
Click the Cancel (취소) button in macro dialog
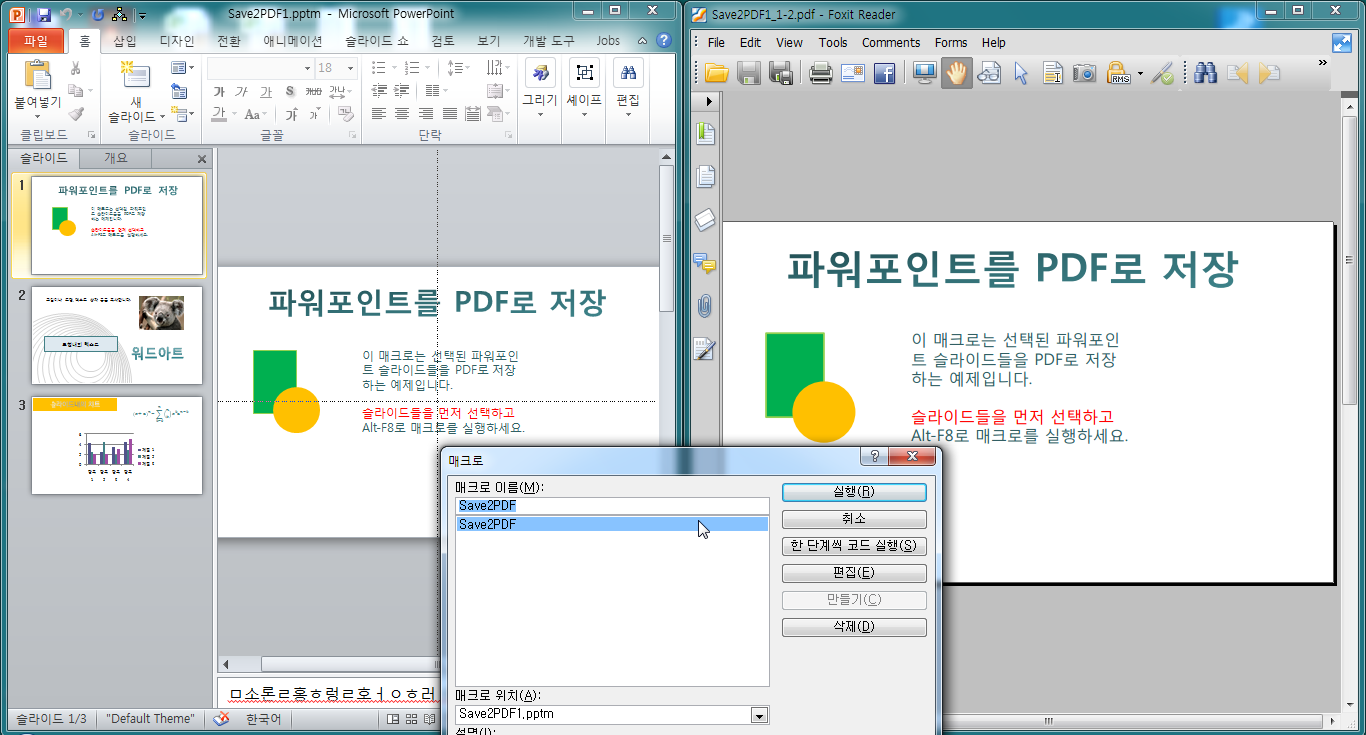pos(854,519)
